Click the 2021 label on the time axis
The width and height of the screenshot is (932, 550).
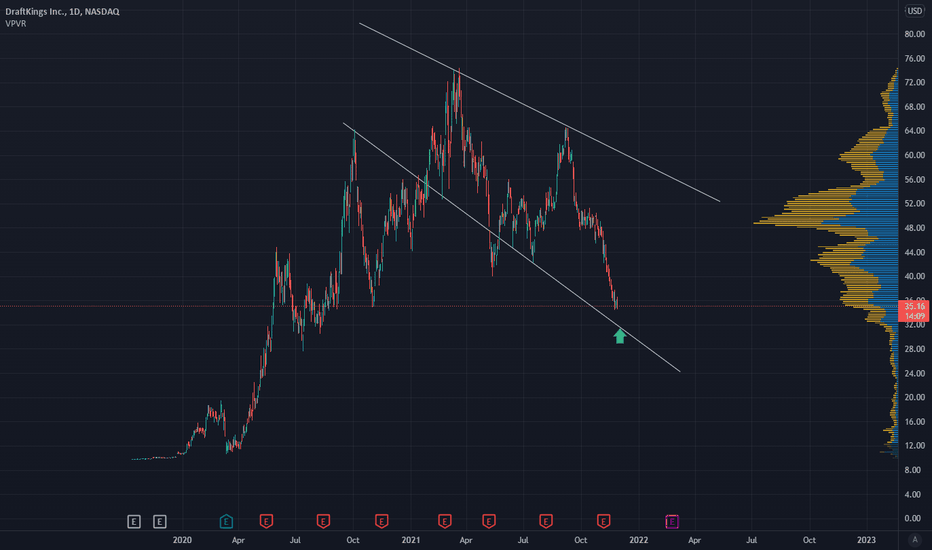410,540
